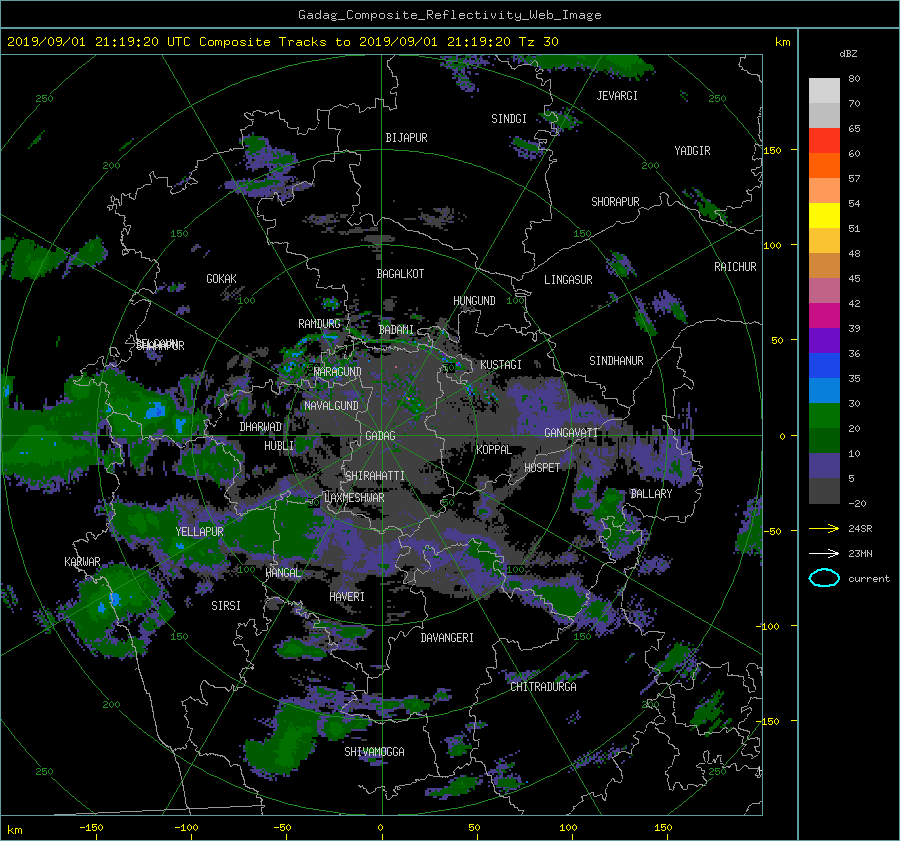Click the green rain echo near Shivamogga
This screenshot has width=900, height=841.
coord(287,741)
